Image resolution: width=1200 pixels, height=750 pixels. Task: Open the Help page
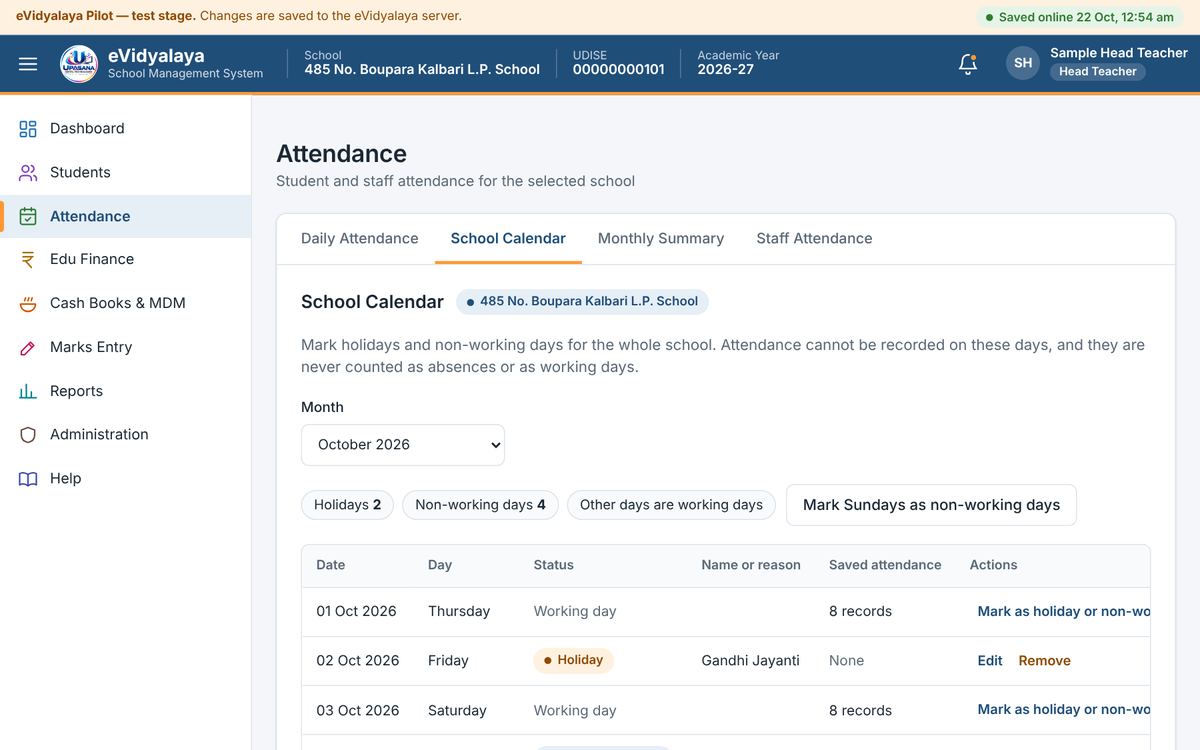coord(125,479)
